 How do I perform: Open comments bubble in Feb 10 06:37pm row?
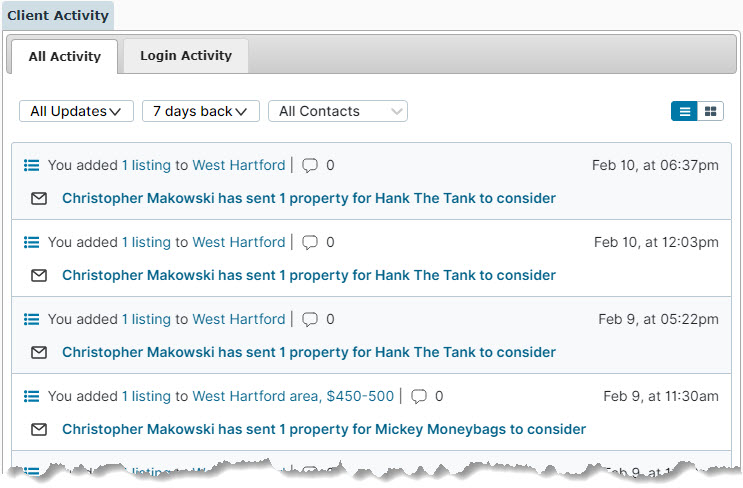pos(310,165)
